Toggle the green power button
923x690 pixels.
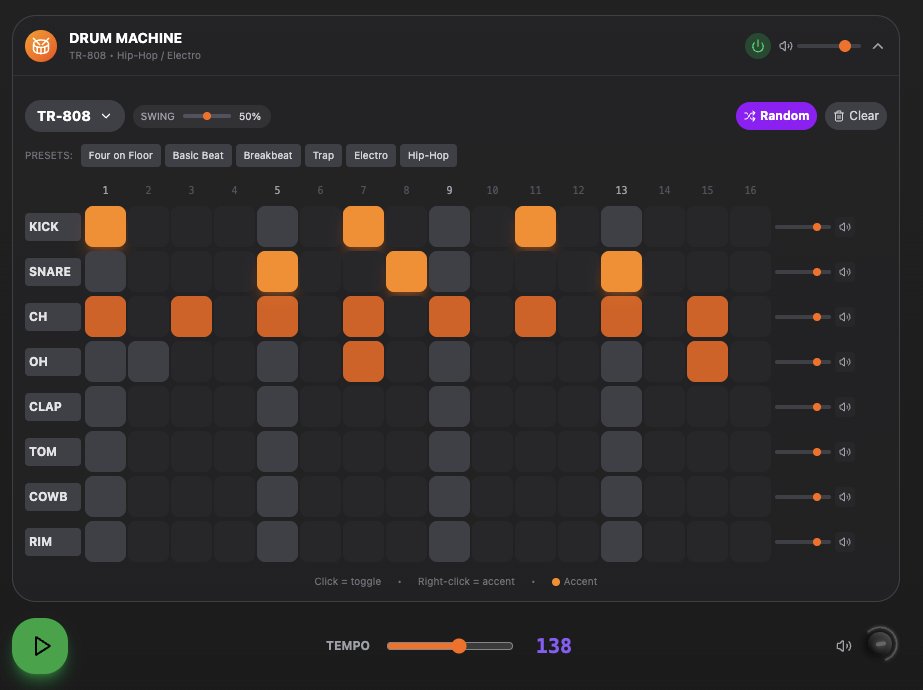pyautogui.click(x=758, y=46)
